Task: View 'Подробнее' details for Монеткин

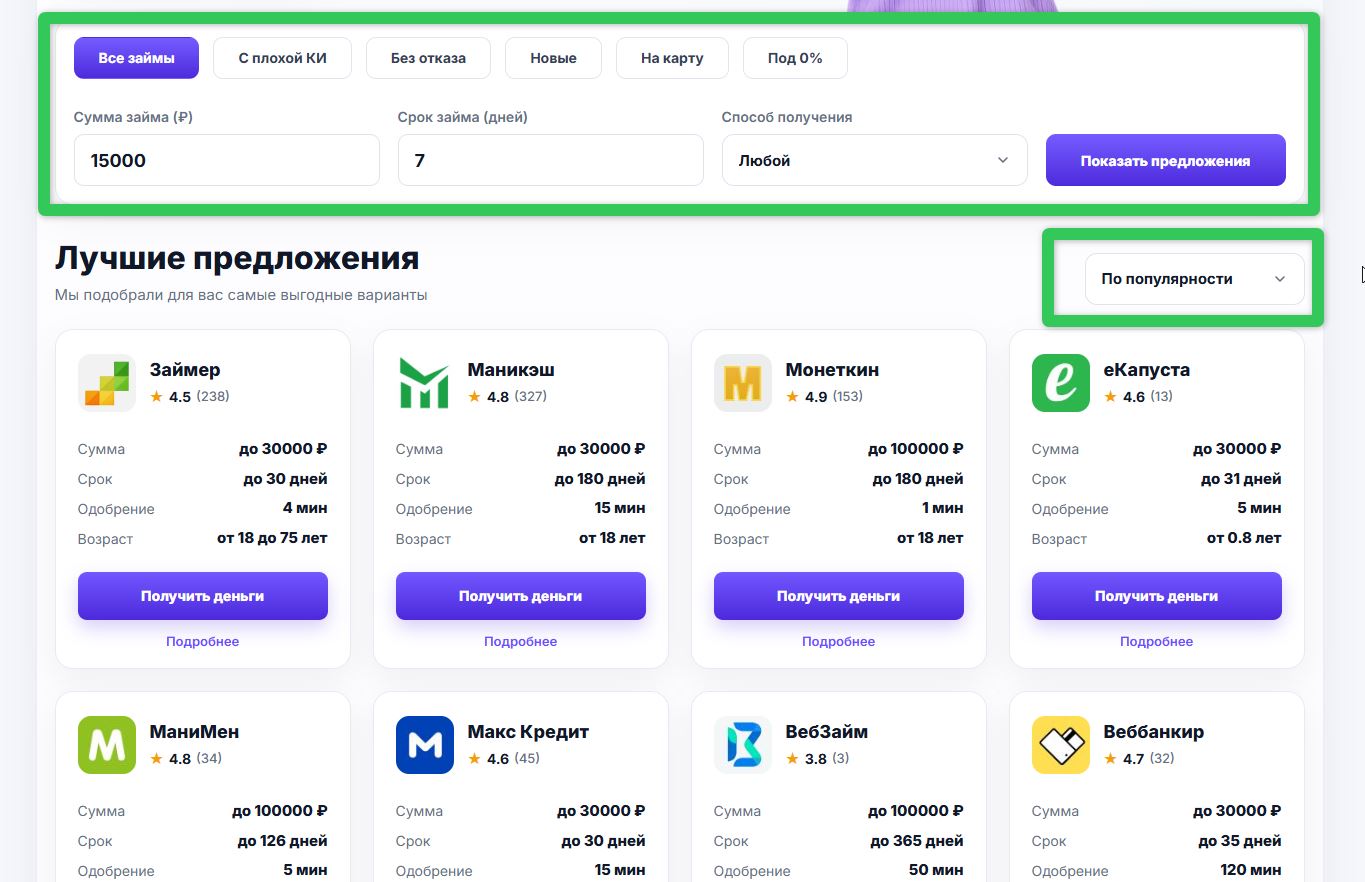Action: point(839,641)
